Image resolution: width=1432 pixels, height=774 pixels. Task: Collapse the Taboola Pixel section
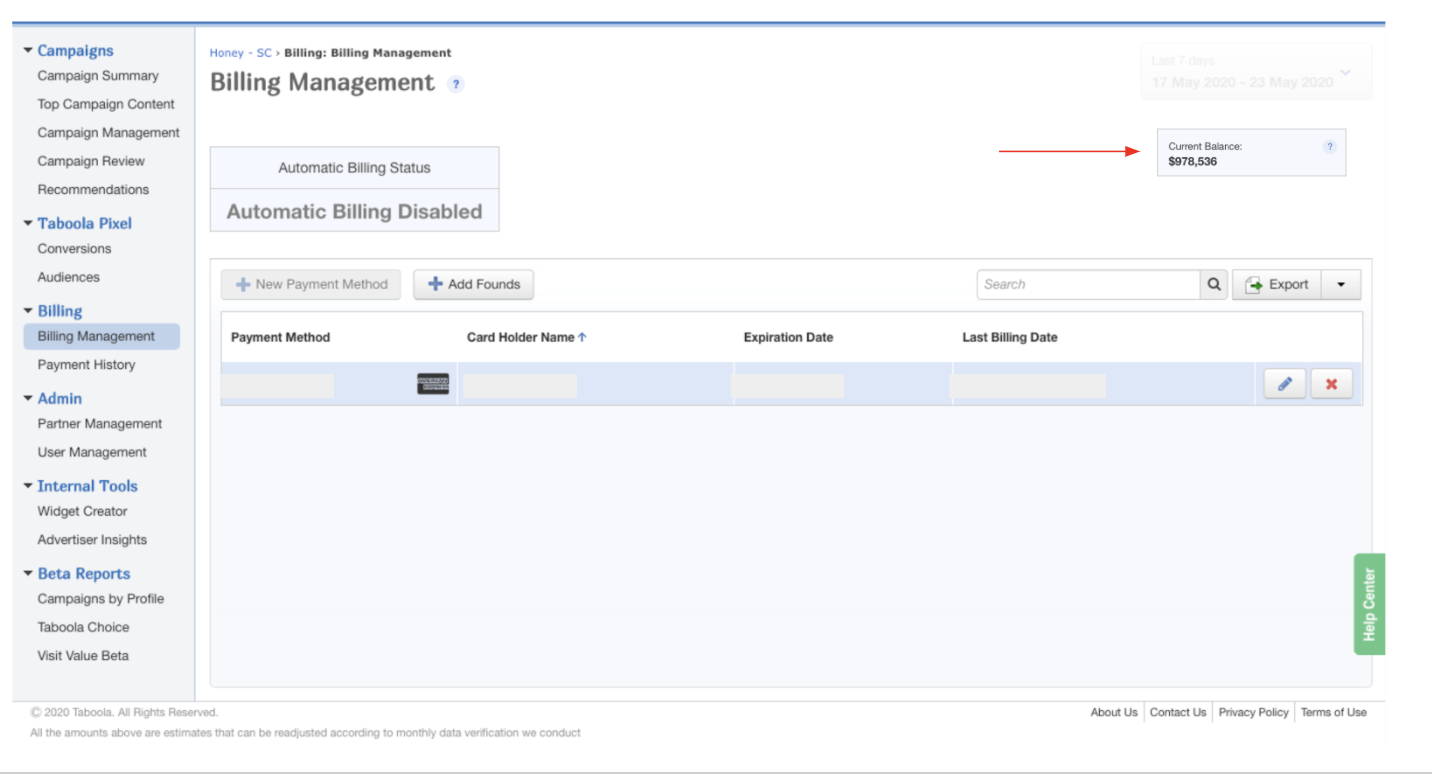[28, 223]
